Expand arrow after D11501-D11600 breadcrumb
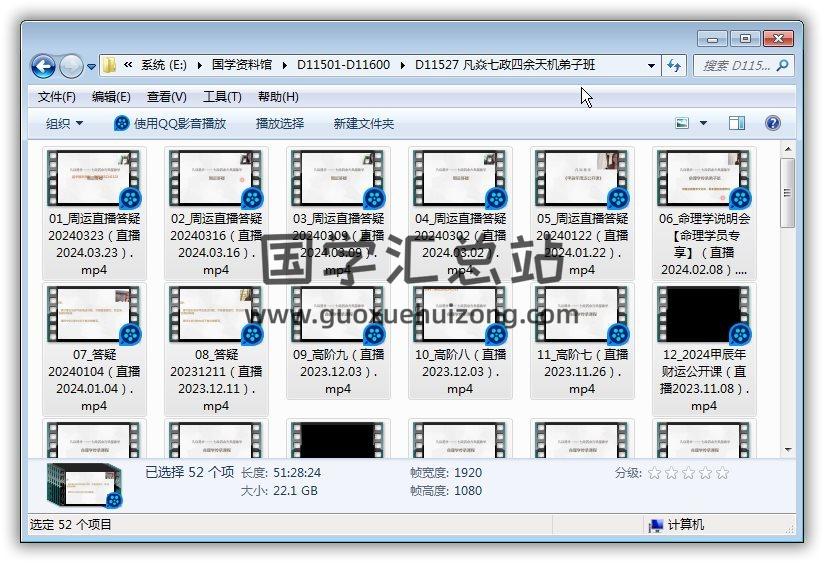 point(403,65)
